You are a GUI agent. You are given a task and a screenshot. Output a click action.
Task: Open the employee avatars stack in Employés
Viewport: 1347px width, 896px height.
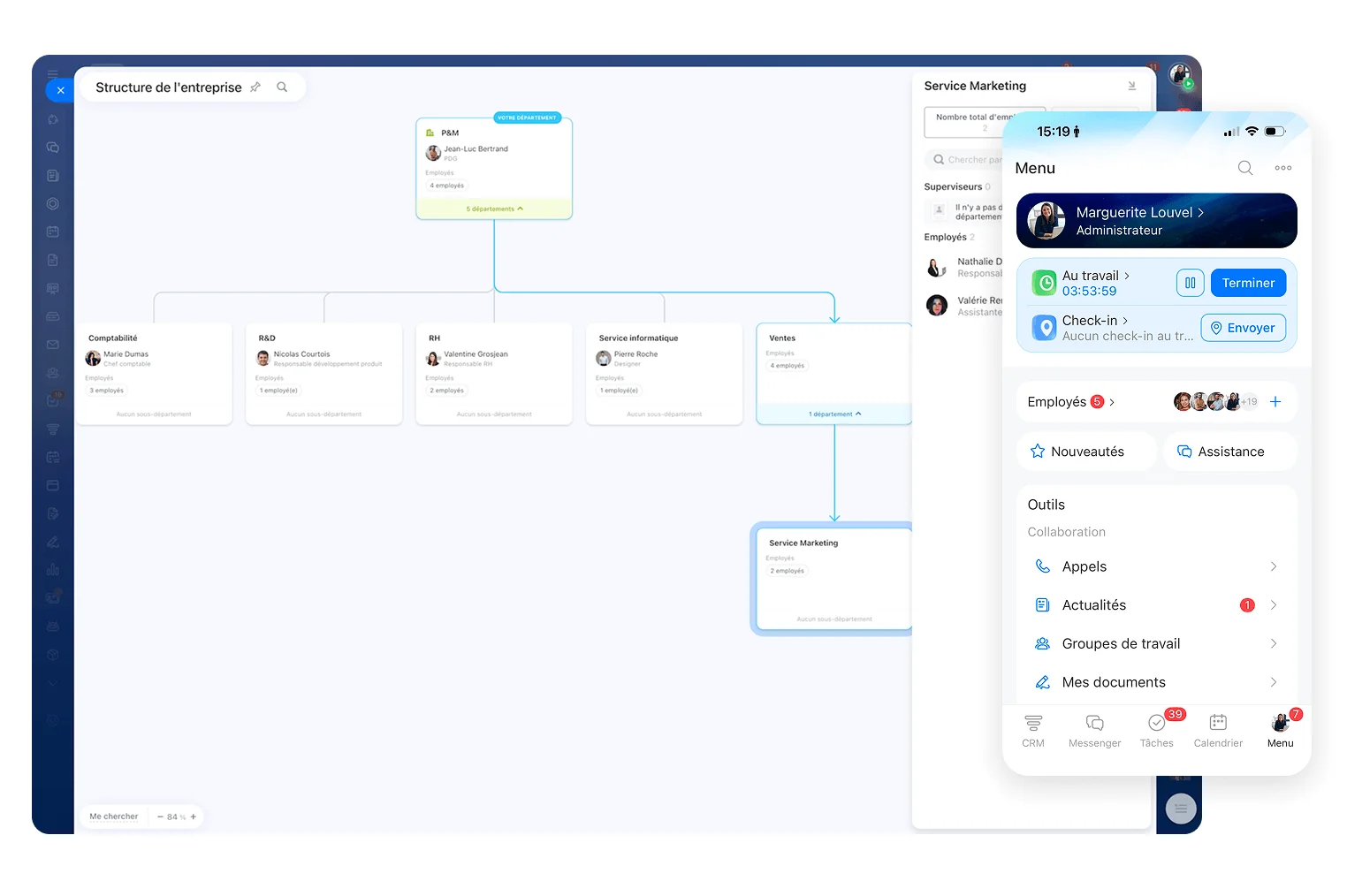coord(1214,402)
